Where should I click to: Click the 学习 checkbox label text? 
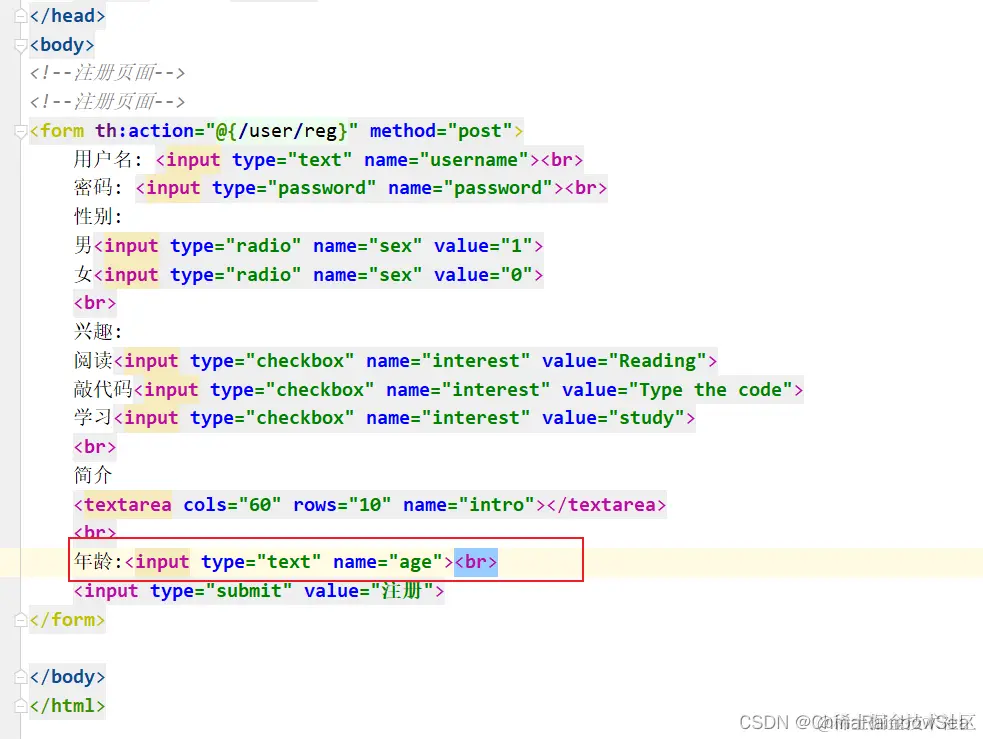tap(93, 417)
